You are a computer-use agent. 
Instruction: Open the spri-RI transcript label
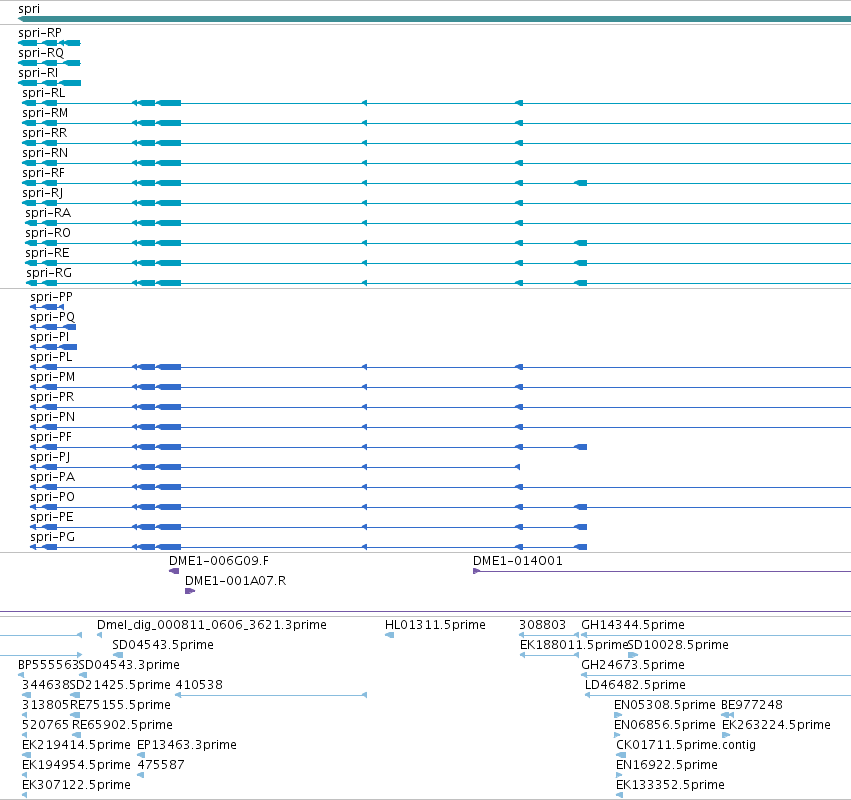coord(38,73)
